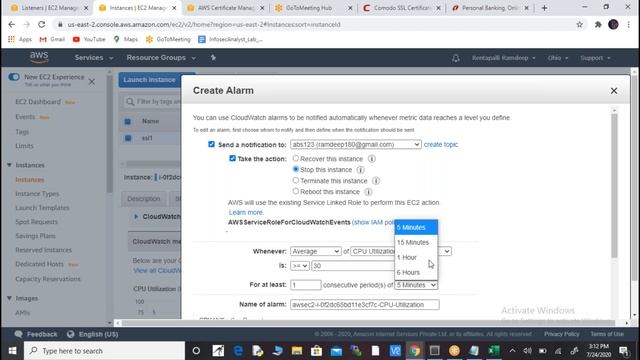The image size is (640, 360).
Task: Open the Gmail bookmark
Action: pyautogui.click(x=52, y=39)
